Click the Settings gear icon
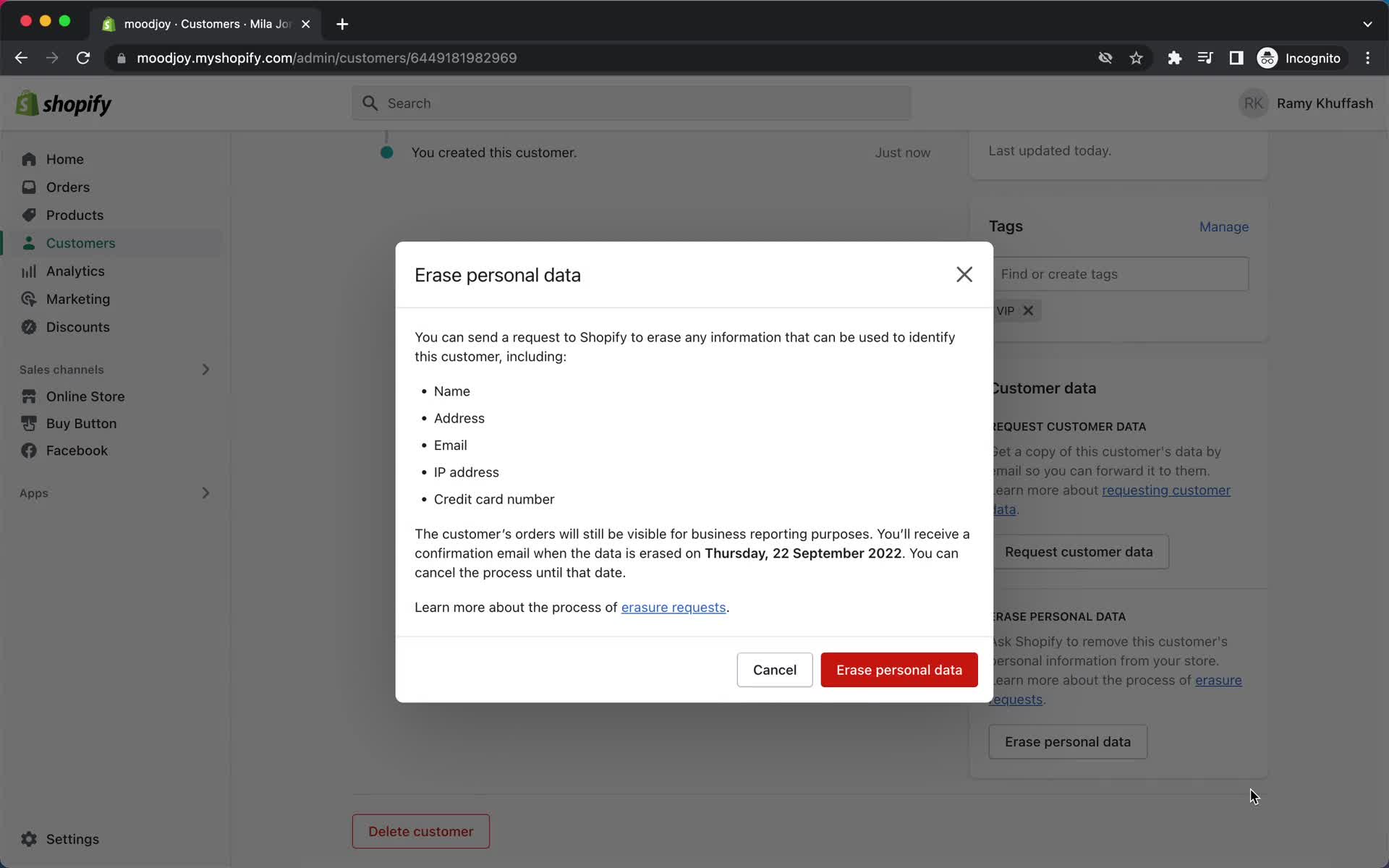 (28, 839)
